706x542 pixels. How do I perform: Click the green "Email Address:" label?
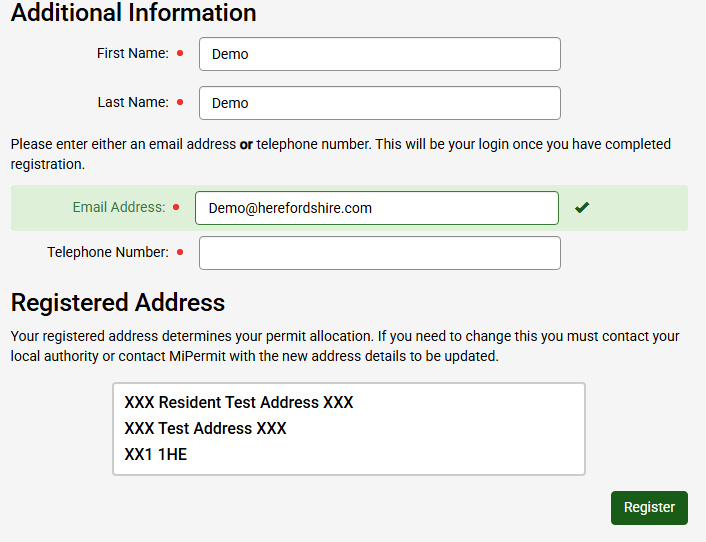point(119,208)
